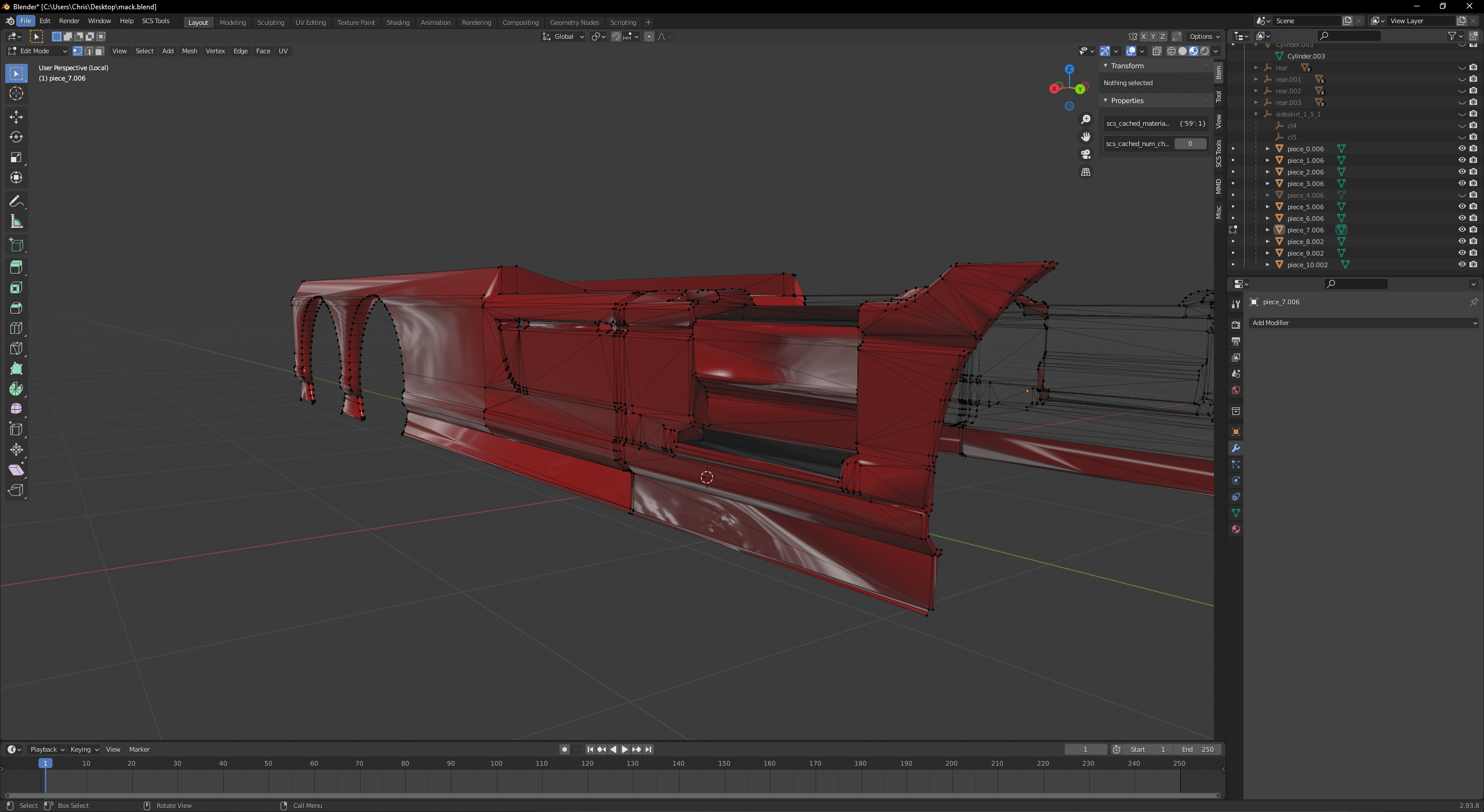
Task: Pick the Bevel tool
Action: click(x=16, y=308)
